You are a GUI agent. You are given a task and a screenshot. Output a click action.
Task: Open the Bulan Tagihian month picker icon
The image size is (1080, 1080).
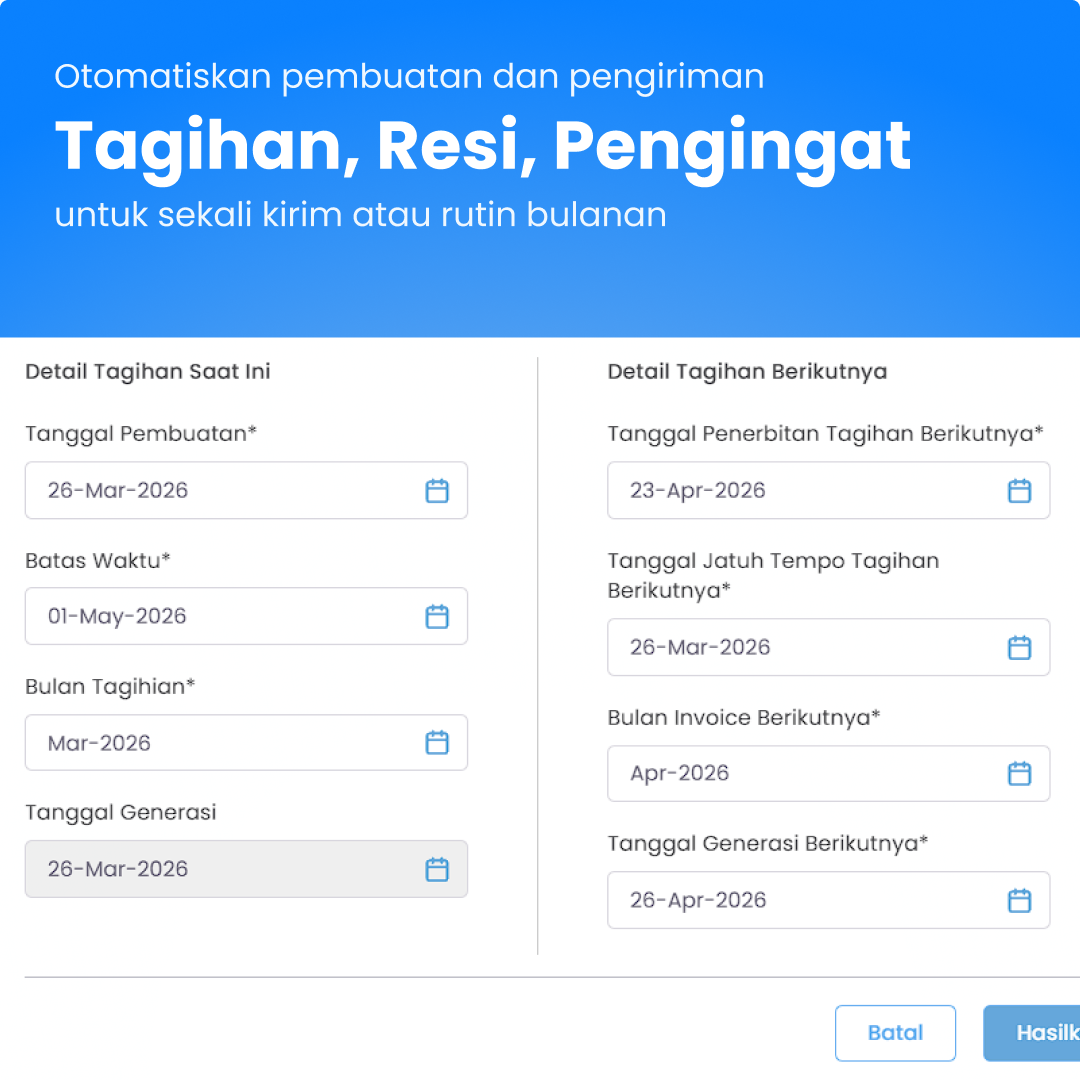click(437, 743)
